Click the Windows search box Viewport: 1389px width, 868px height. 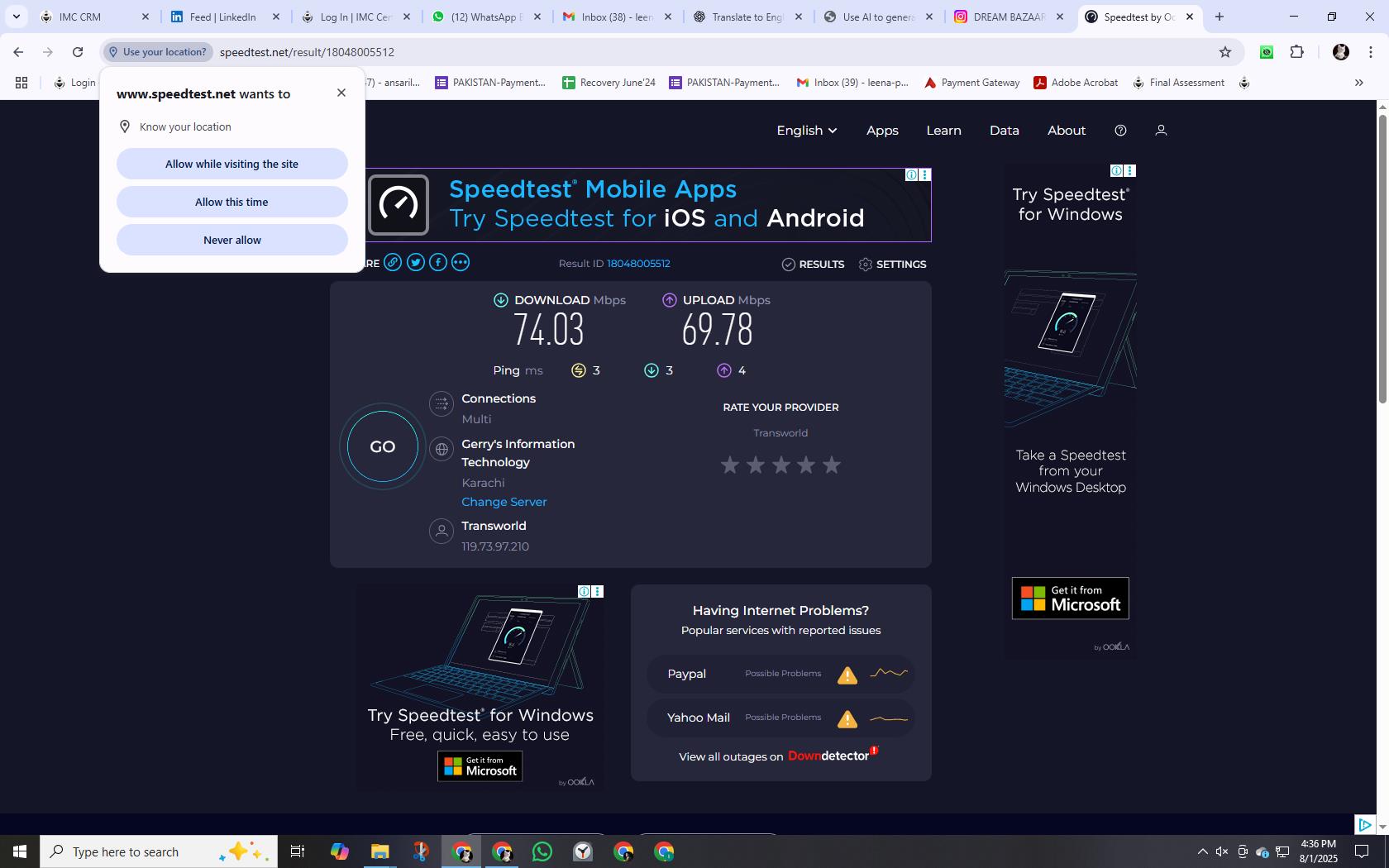159,851
